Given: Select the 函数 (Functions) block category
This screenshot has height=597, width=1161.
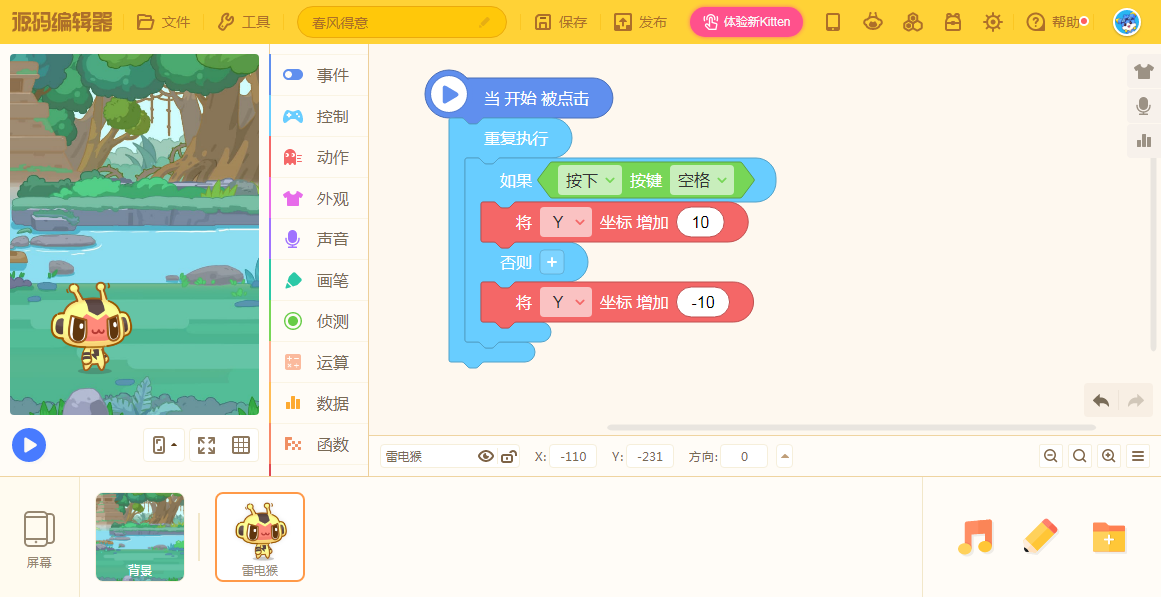Looking at the screenshot, I should 319,444.
